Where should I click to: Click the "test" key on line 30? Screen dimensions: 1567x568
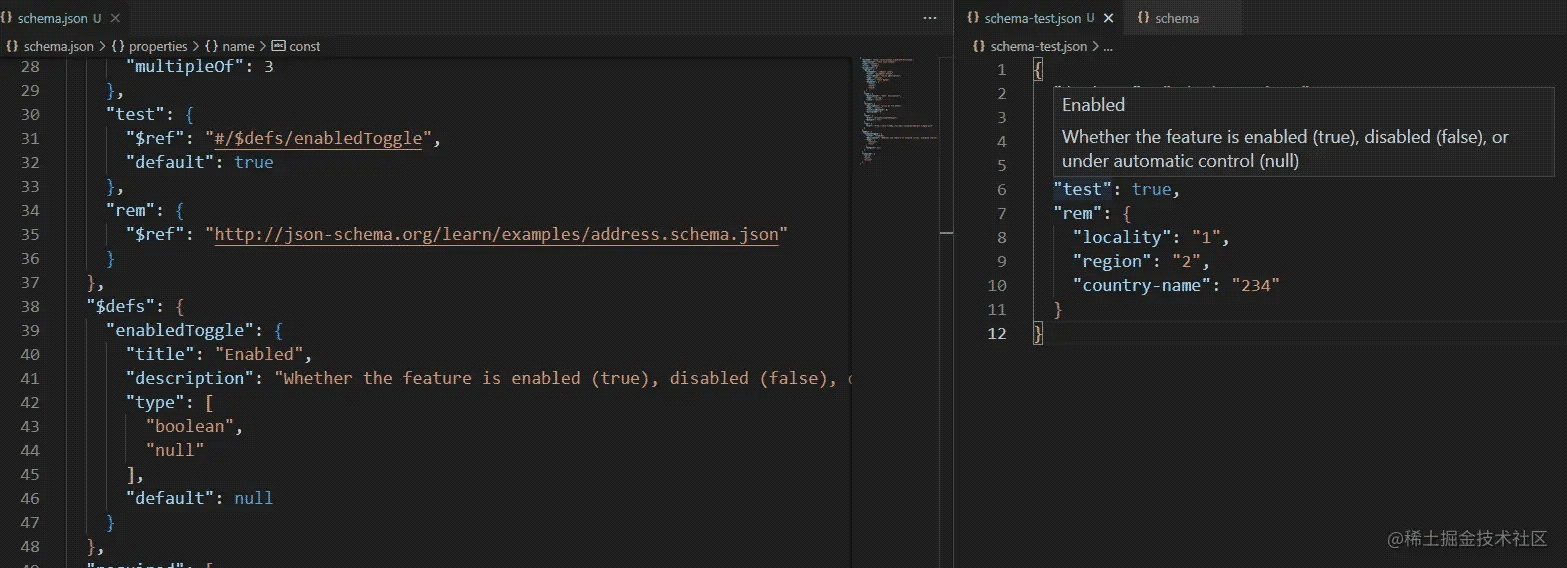pyautogui.click(x=135, y=115)
